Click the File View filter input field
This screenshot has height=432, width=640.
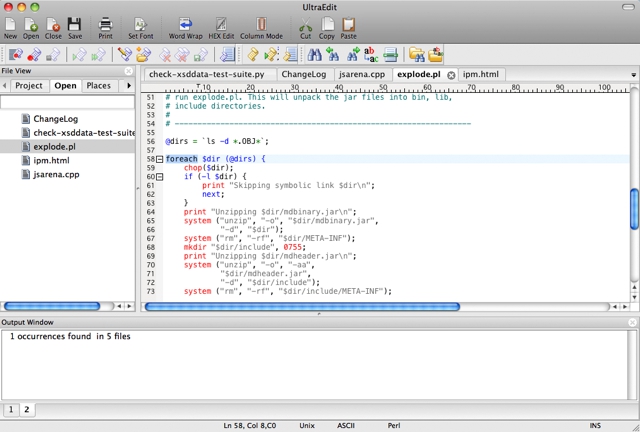click(67, 102)
